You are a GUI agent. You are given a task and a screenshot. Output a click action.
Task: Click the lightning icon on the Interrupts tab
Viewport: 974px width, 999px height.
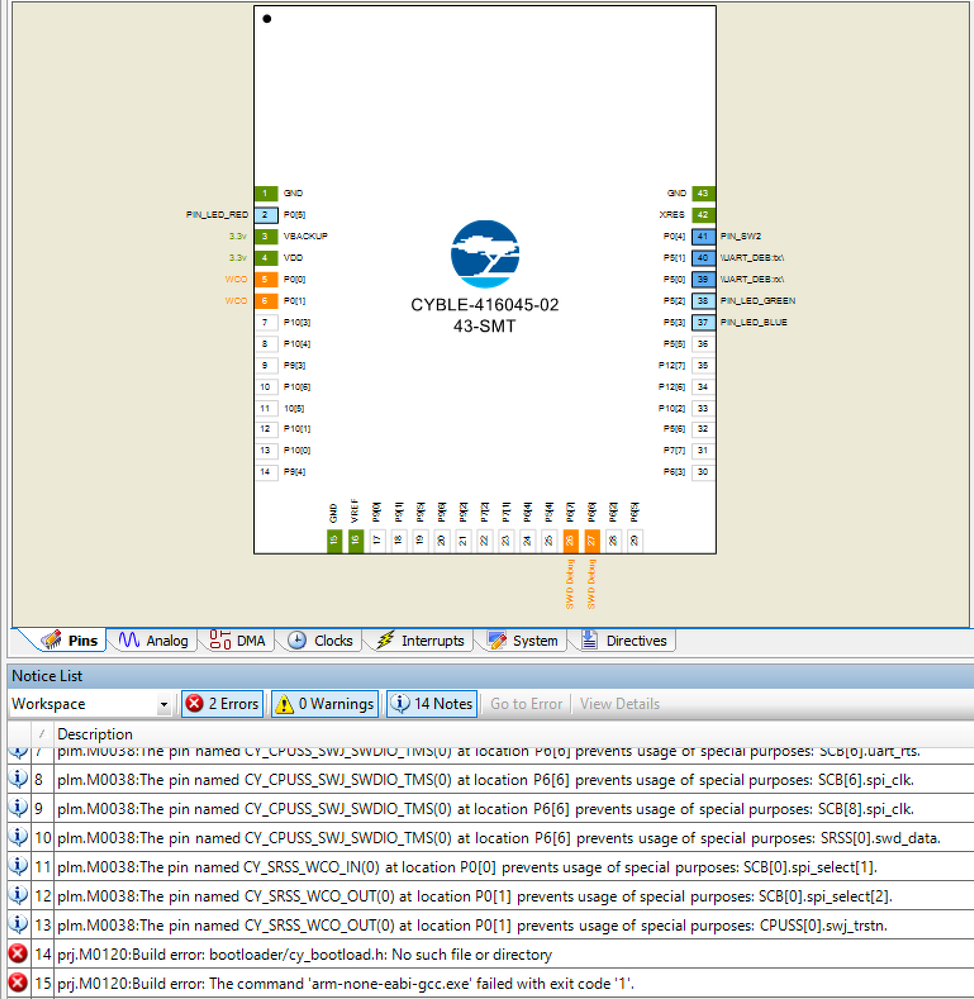point(384,641)
